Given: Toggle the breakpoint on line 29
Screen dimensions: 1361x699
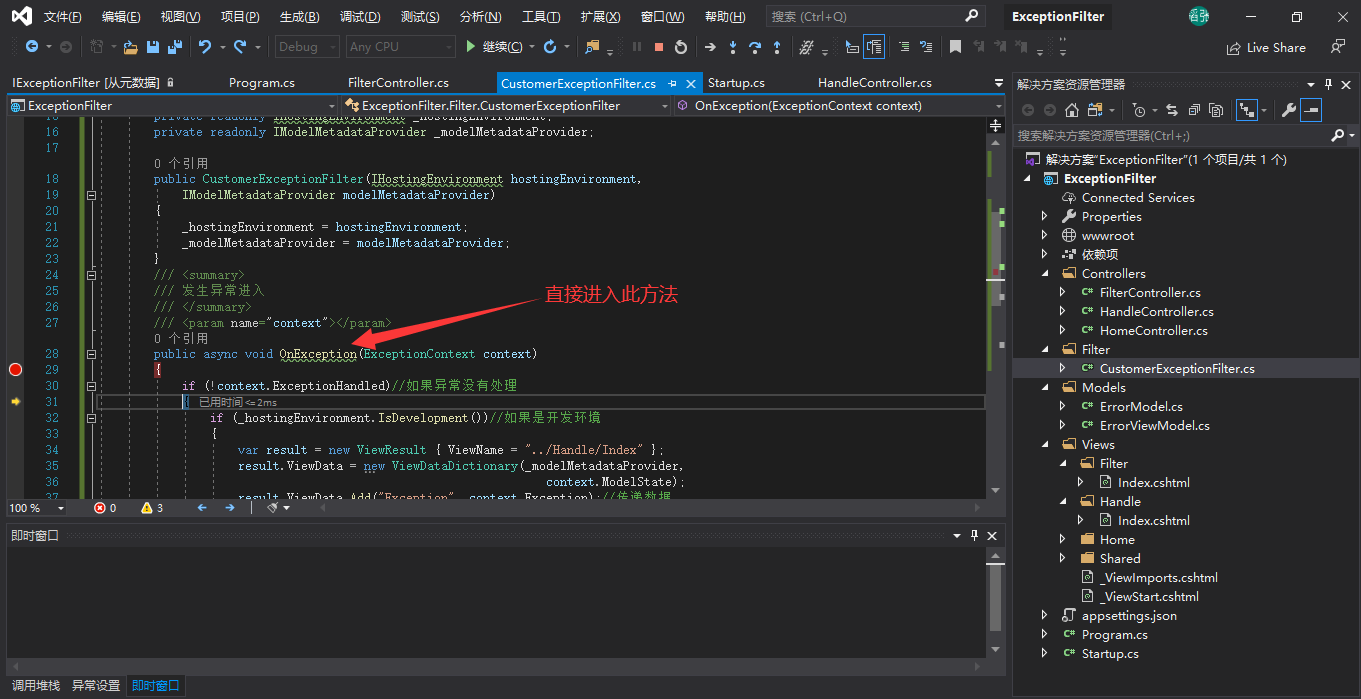Looking at the screenshot, I should pos(15,370).
